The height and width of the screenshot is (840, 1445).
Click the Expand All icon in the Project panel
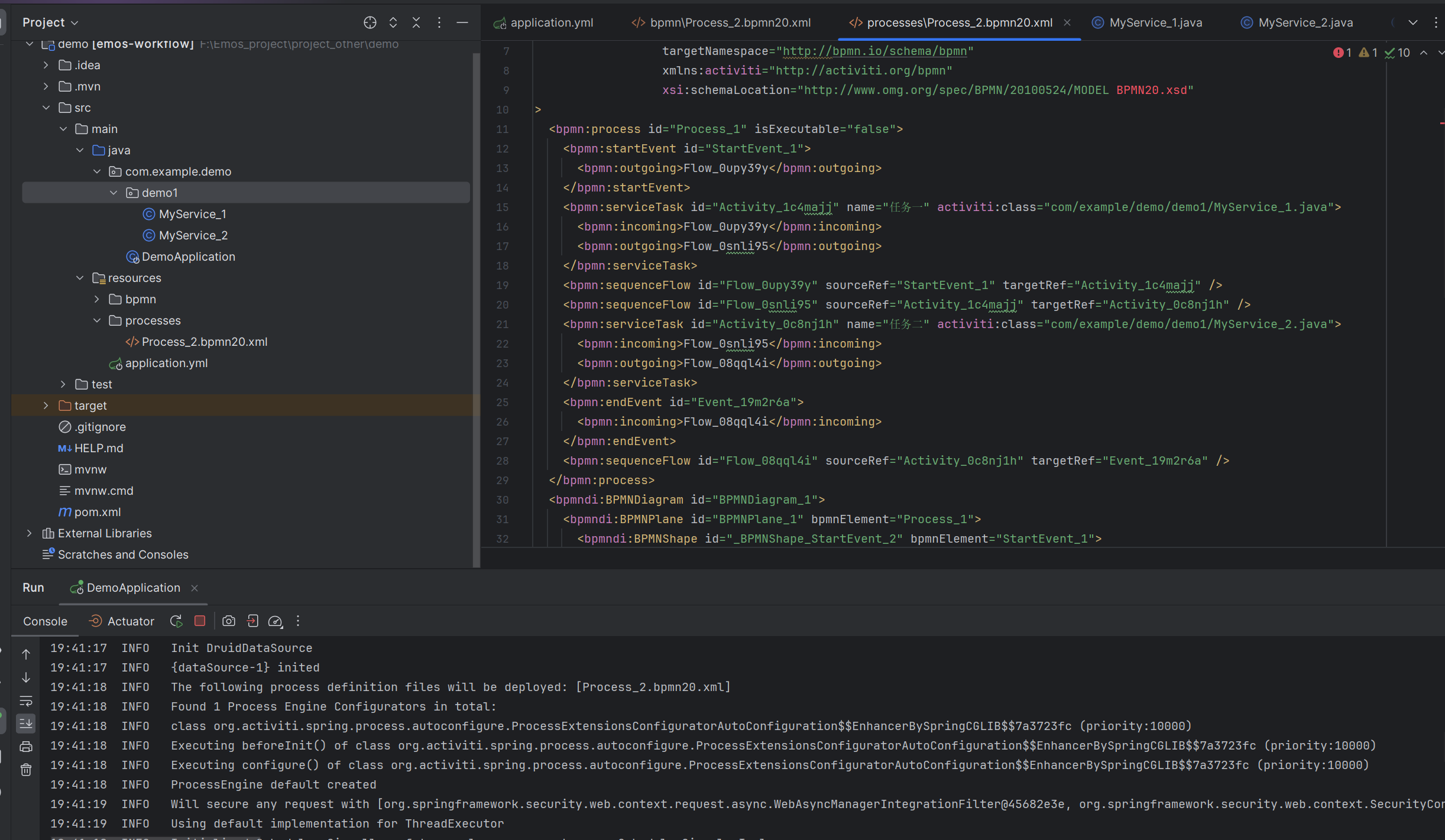pyautogui.click(x=393, y=22)
